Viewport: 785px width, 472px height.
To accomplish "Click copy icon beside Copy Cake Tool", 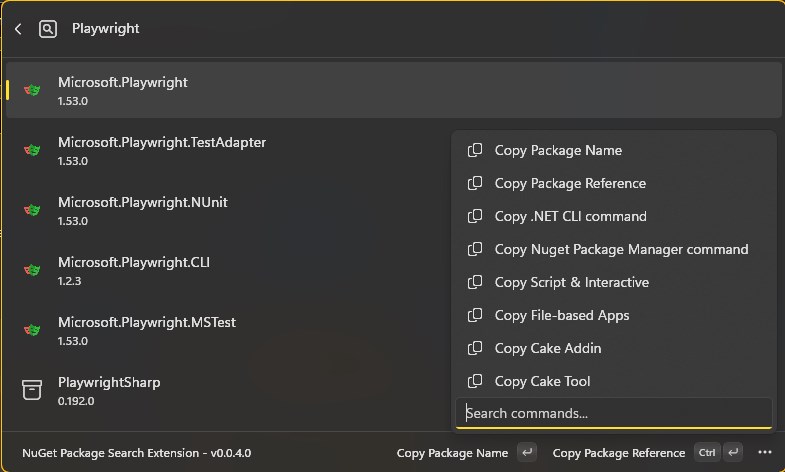I will pos(475,381).
